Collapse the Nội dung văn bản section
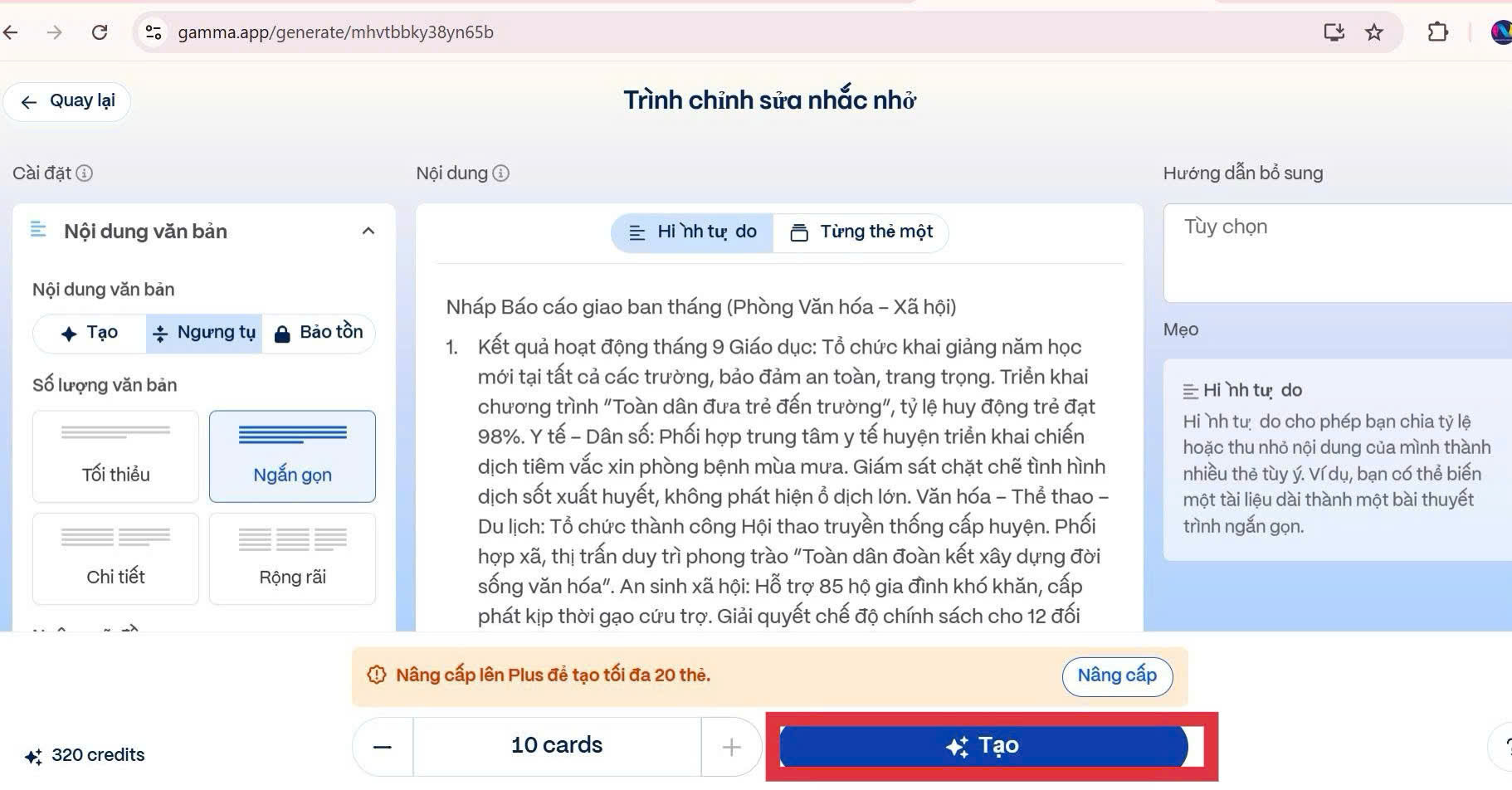Image resolution: width=1512 pixels, height=790 pixels. [368, 231]
